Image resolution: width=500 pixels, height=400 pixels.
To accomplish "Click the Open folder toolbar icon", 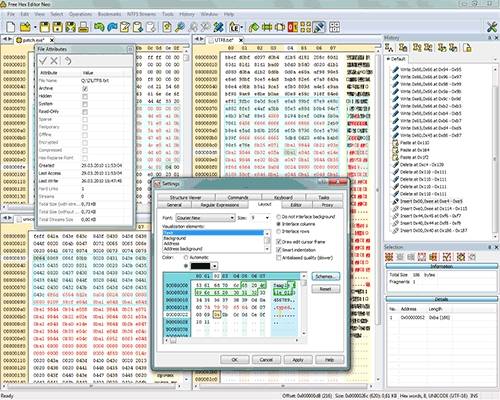I will [x=26, y=27].
